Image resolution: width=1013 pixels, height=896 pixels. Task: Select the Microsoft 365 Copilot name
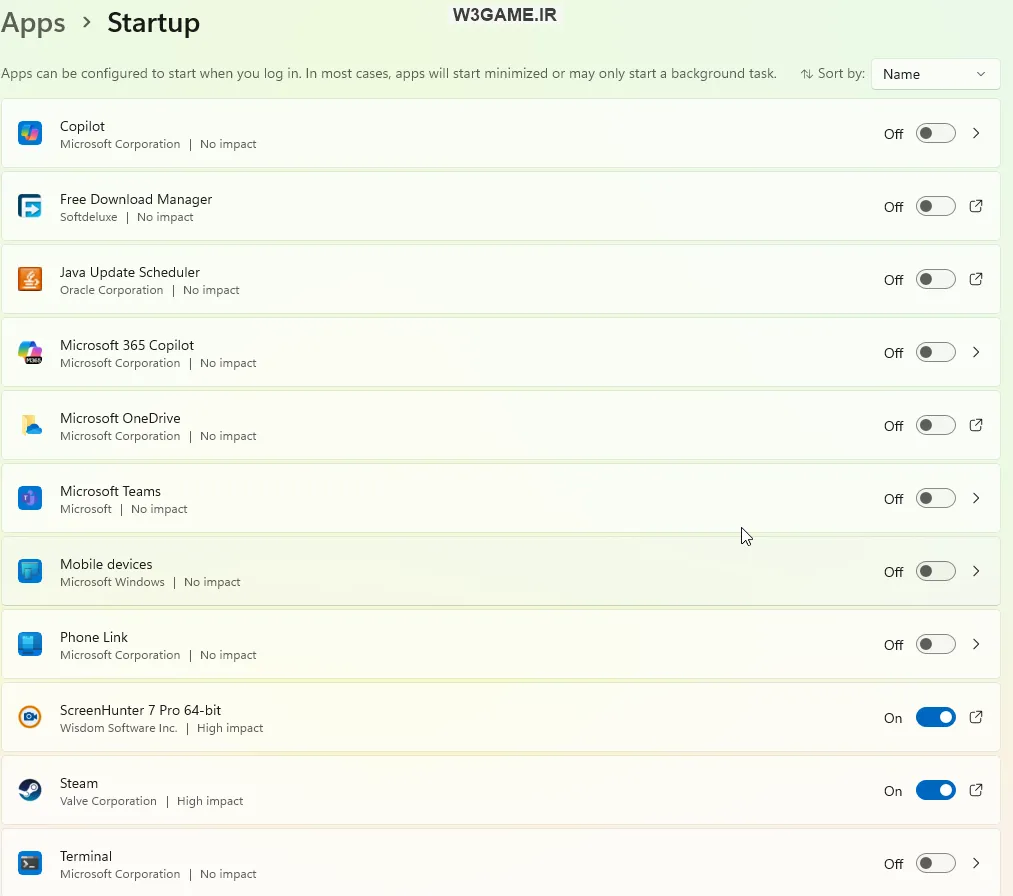coord(127,346)
